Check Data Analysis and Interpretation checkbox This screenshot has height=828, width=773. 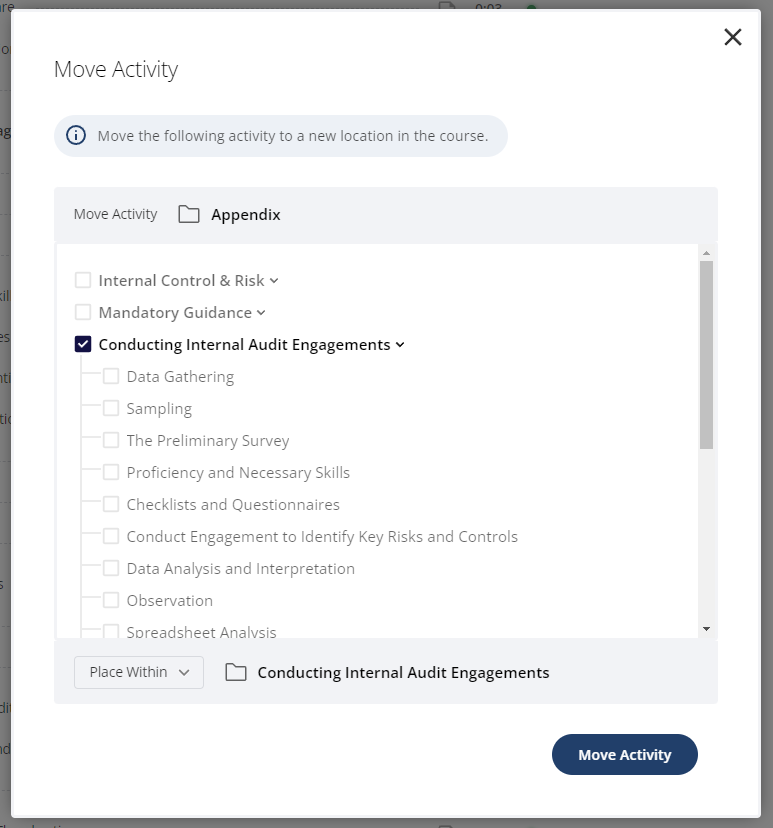coord(111,568)
